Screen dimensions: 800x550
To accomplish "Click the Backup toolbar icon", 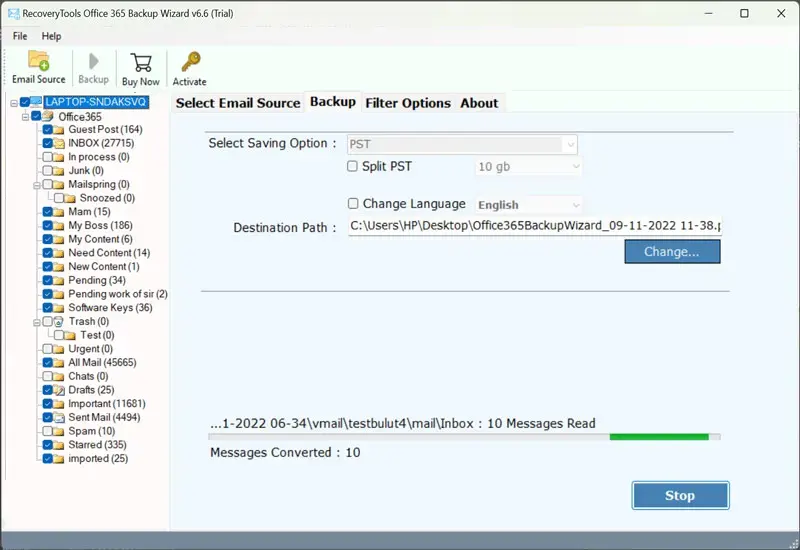I will 93,61.
